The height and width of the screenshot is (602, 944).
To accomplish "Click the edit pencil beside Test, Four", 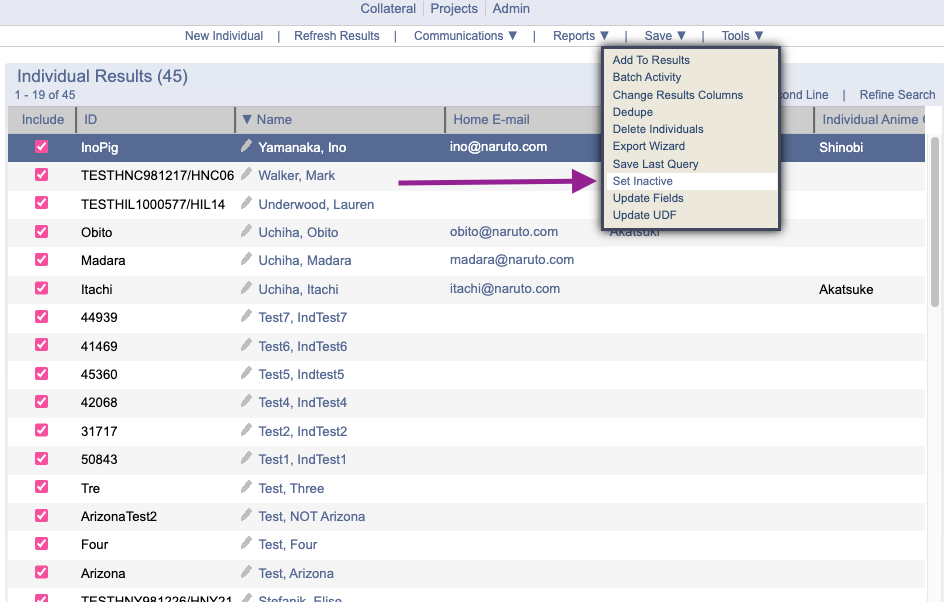I will pyautogui.click(x=246, y=543).
